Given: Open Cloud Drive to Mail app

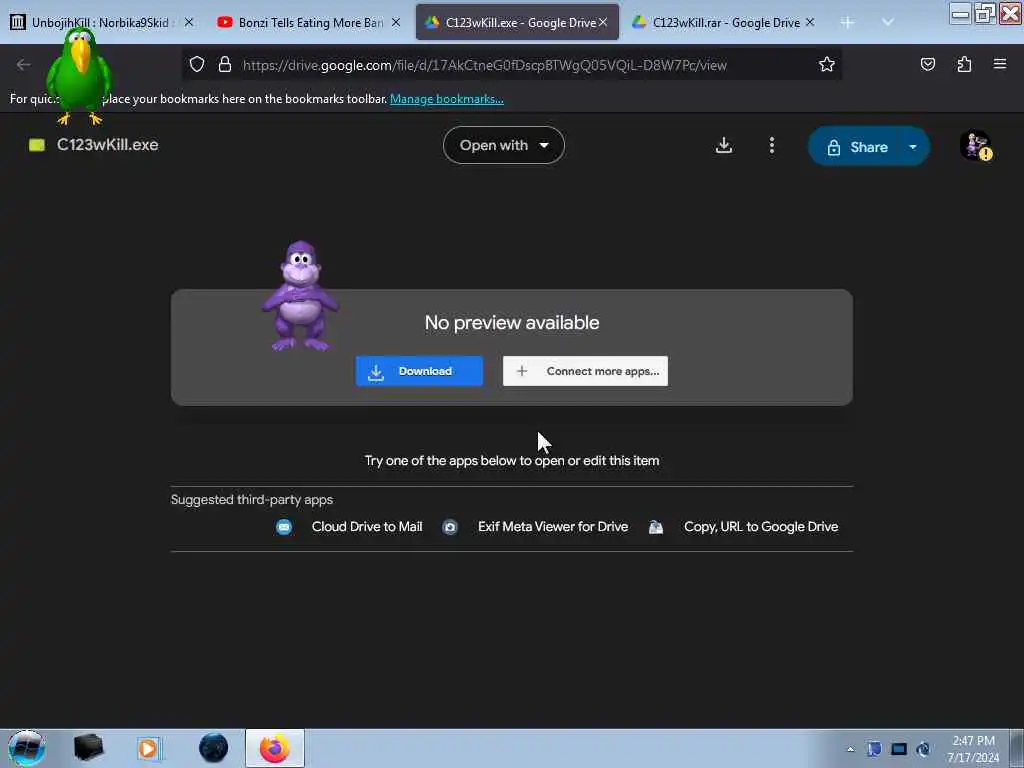Looking at the screenshot, I should tap(367, 526).
